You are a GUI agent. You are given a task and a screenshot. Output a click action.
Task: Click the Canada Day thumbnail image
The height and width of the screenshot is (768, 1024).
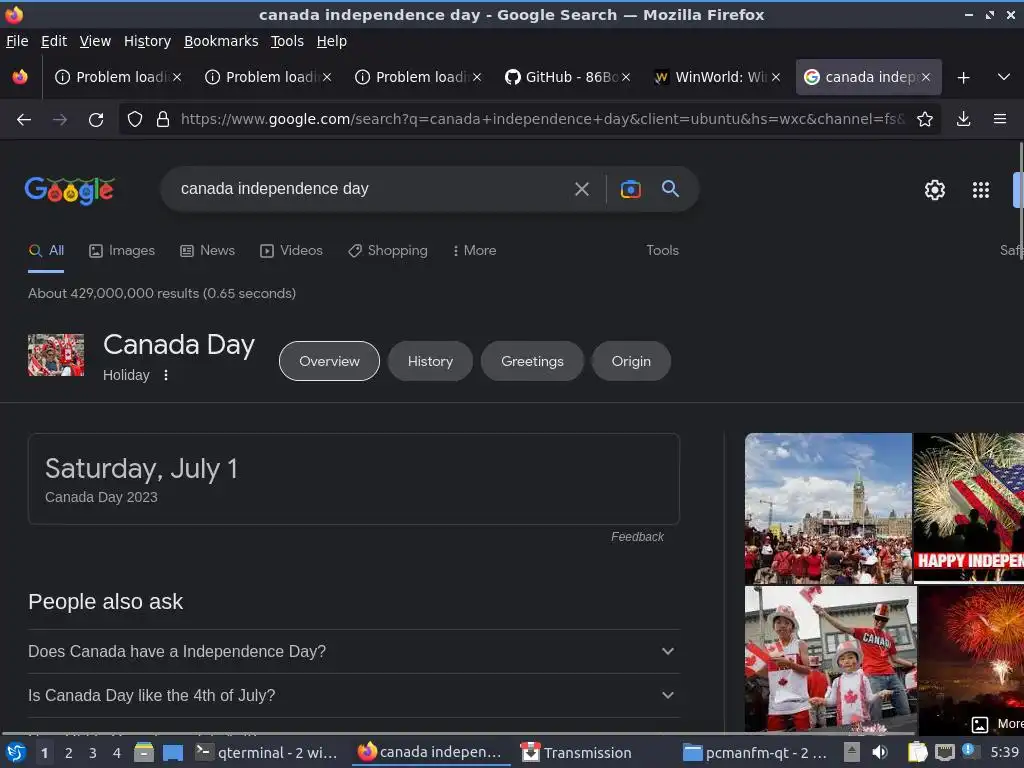(56, 355)
